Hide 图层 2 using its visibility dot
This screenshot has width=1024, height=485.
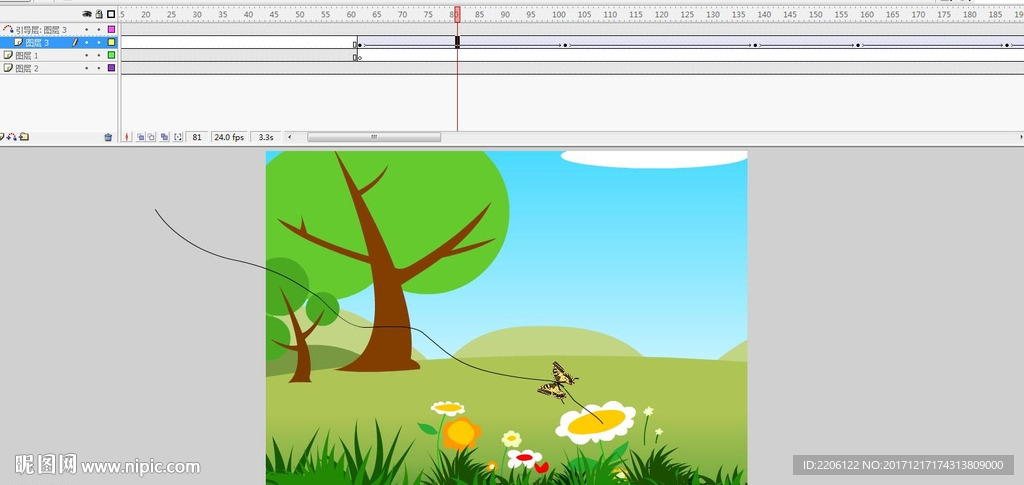(x=86, y=68)
